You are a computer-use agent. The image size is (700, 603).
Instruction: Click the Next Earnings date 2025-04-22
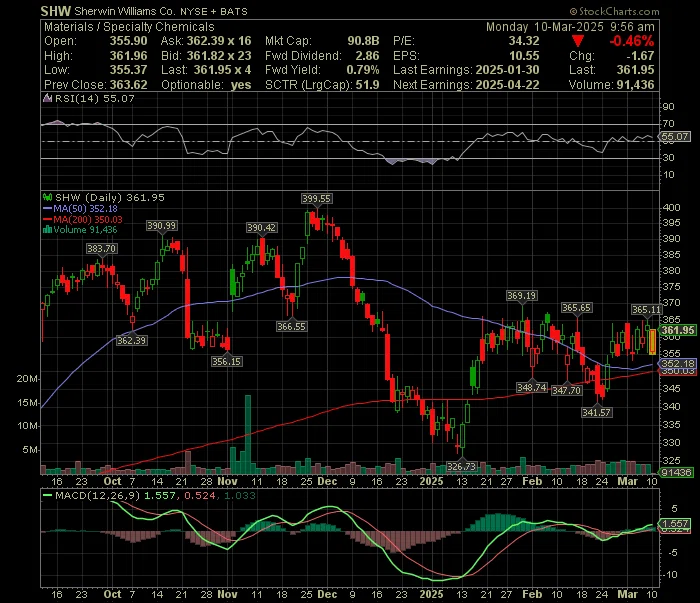point(508,85)
